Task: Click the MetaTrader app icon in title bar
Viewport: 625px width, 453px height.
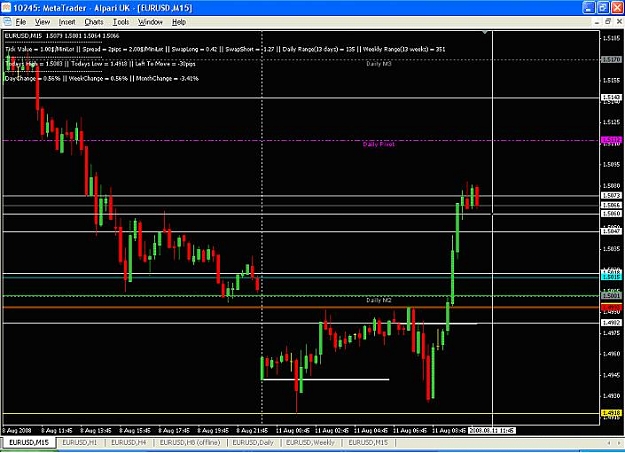Action: 6,8
